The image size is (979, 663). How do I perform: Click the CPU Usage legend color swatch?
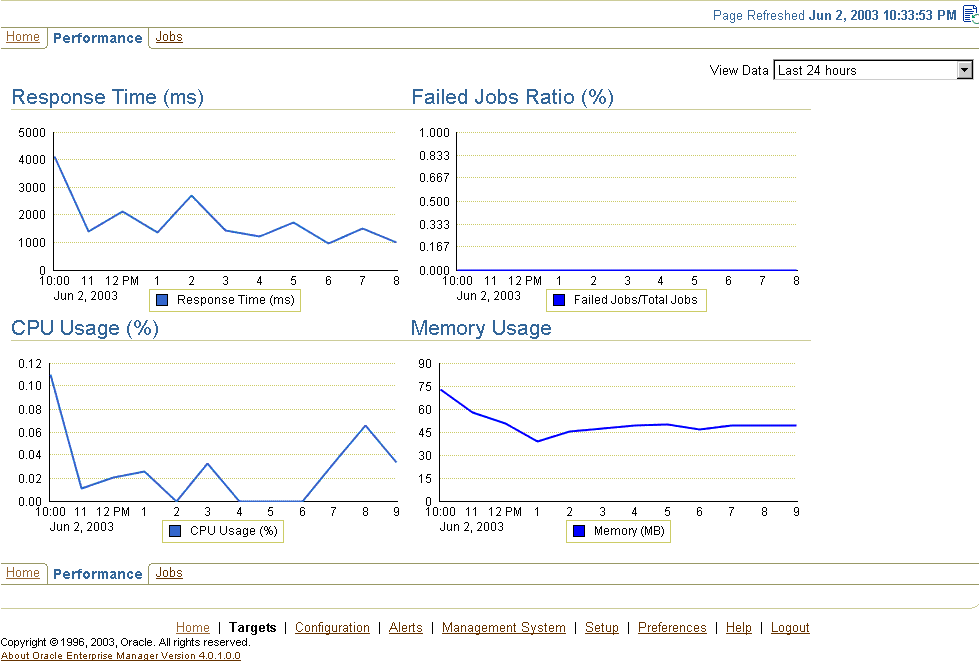tap(175, 531)
